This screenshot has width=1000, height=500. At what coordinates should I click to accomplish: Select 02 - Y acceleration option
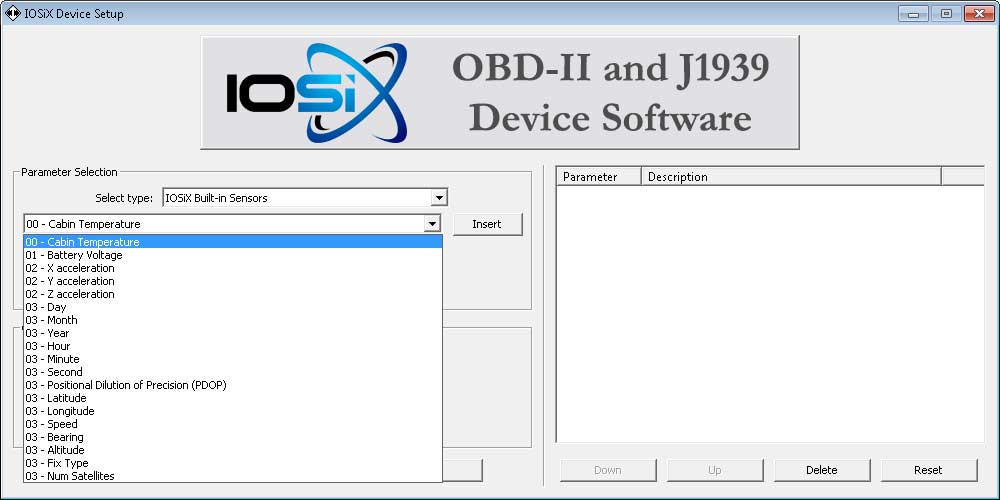233,281
